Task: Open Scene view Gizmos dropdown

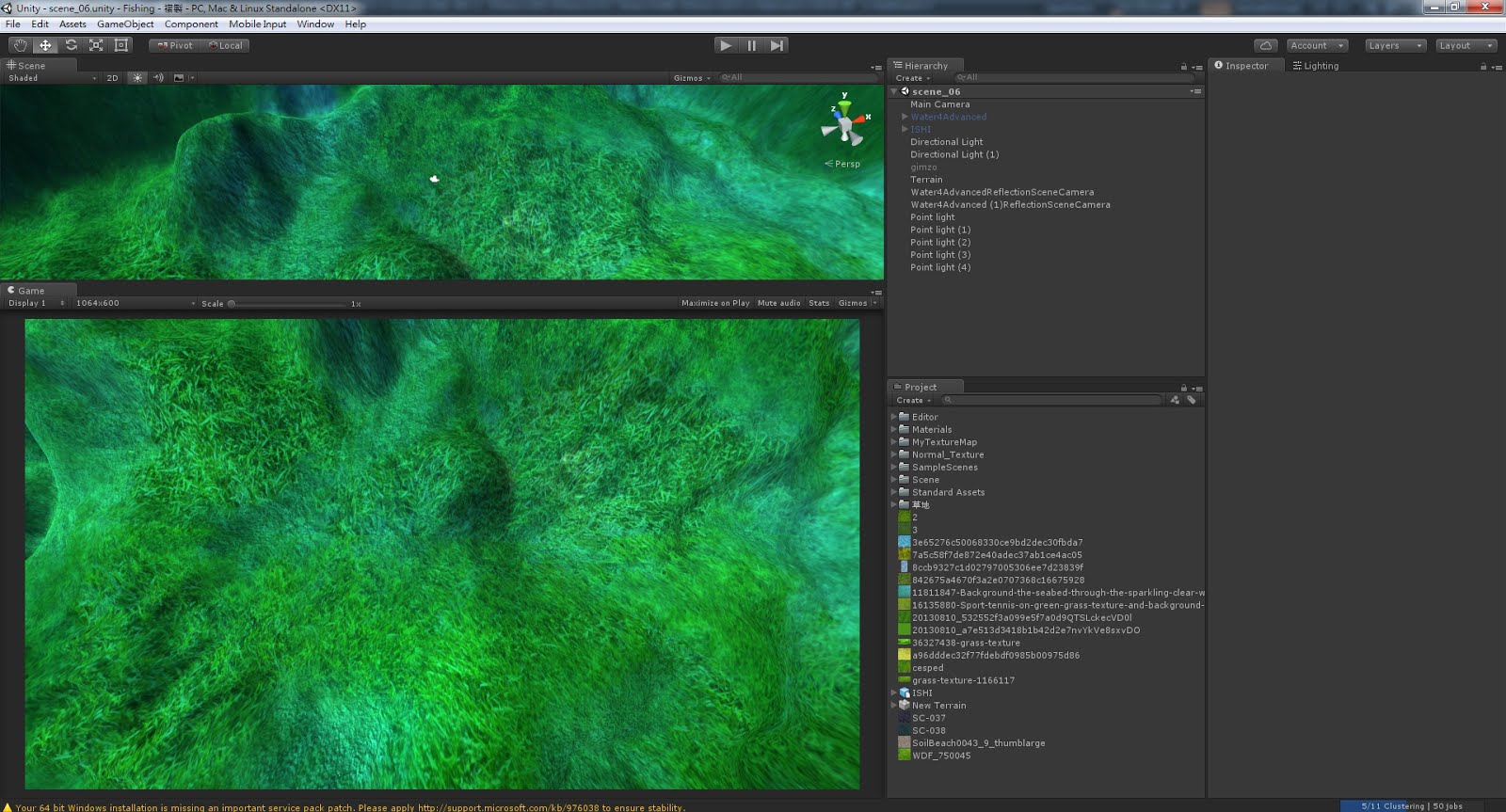Action: click(x=692, y=78)
